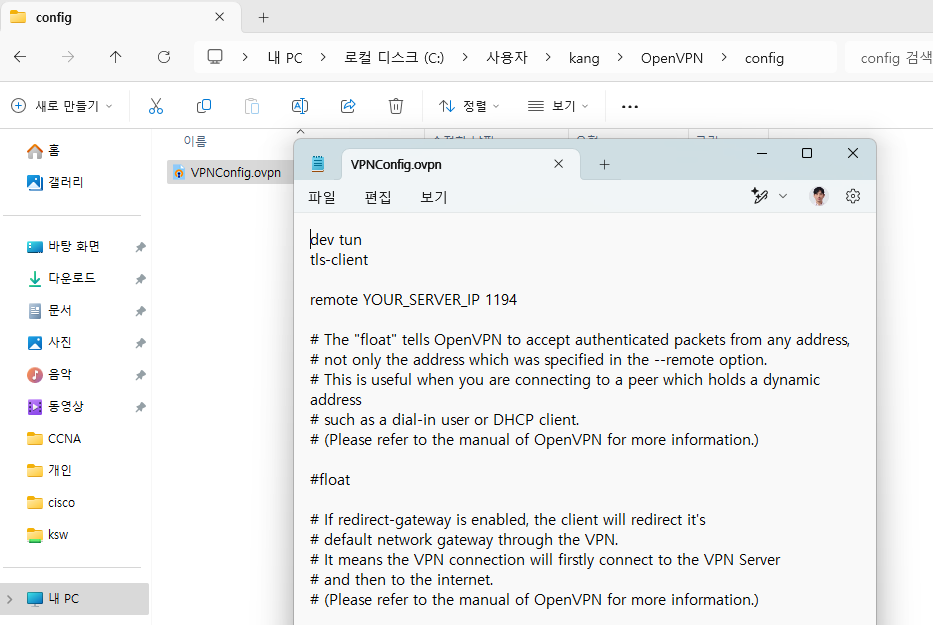Click the Copy icon in Explorer toolbar
Viewport: 933px width, 625px height.
(203, 106)
